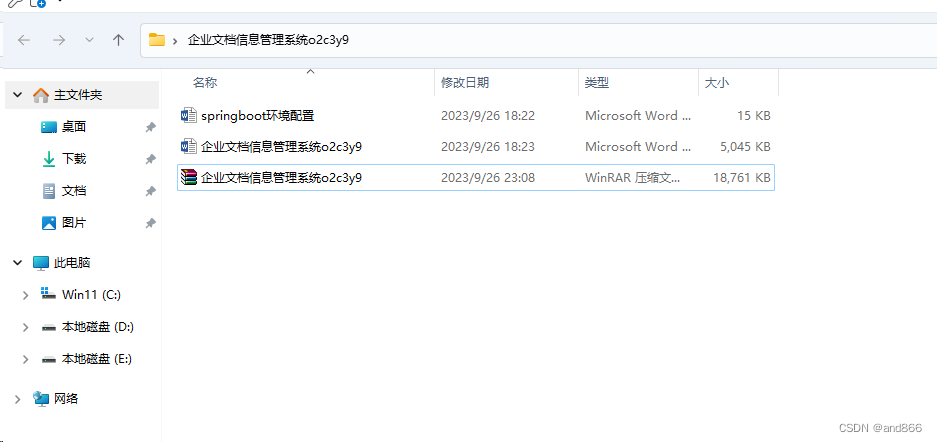Click the 18,761 KB size cell
The width and height of the screenshot is (937, 442).
[x=742, y=177]
